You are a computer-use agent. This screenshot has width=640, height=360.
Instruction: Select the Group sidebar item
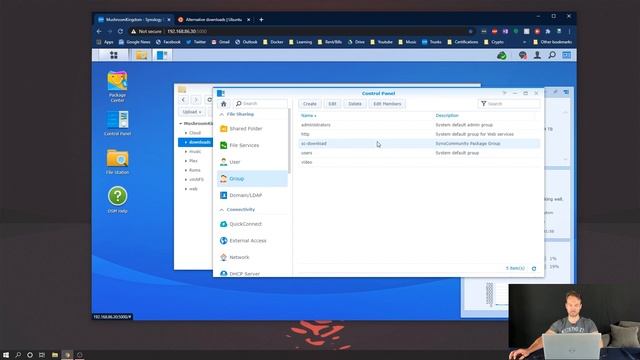click(253, 179)
